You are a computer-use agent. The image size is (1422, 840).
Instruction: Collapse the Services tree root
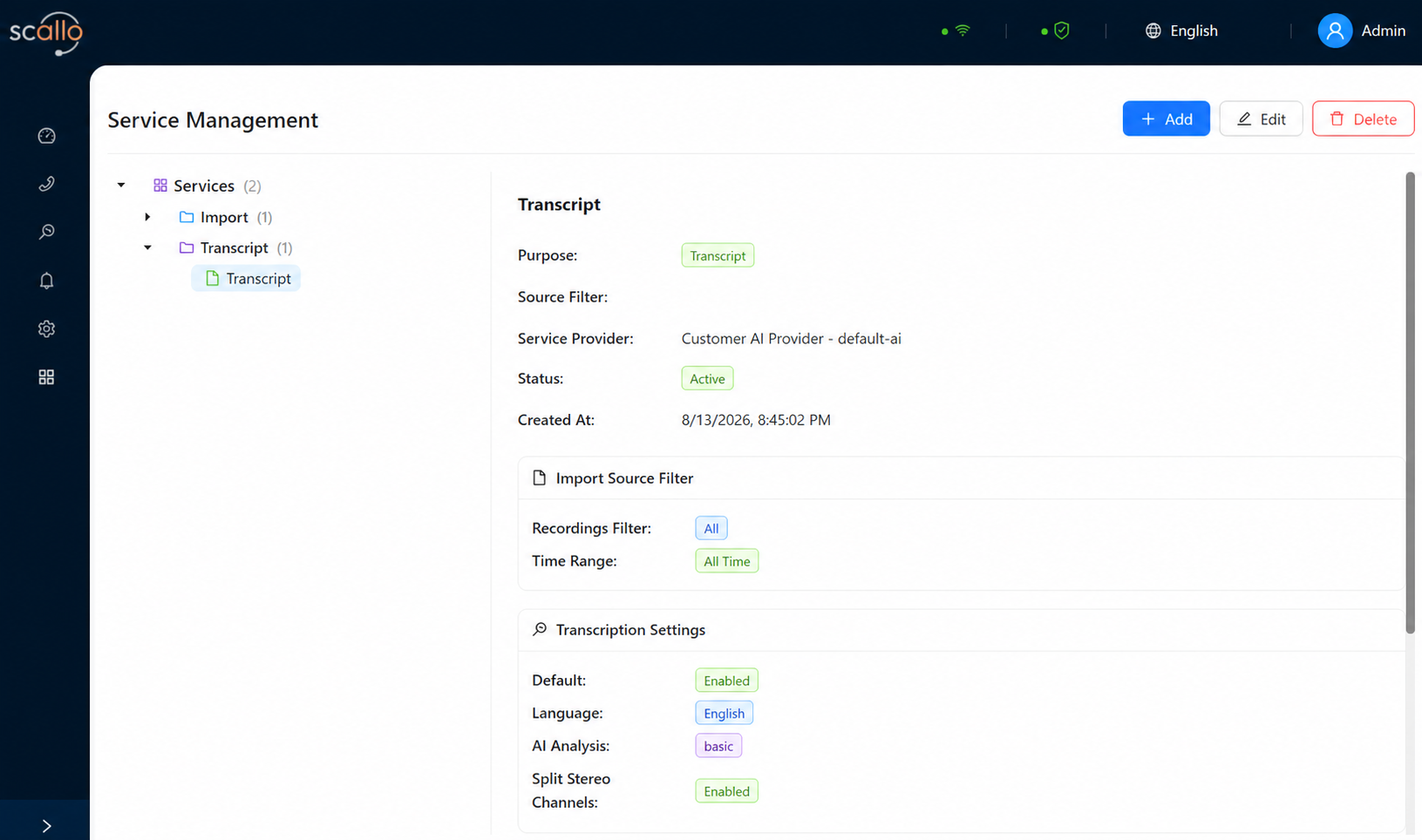121,186
